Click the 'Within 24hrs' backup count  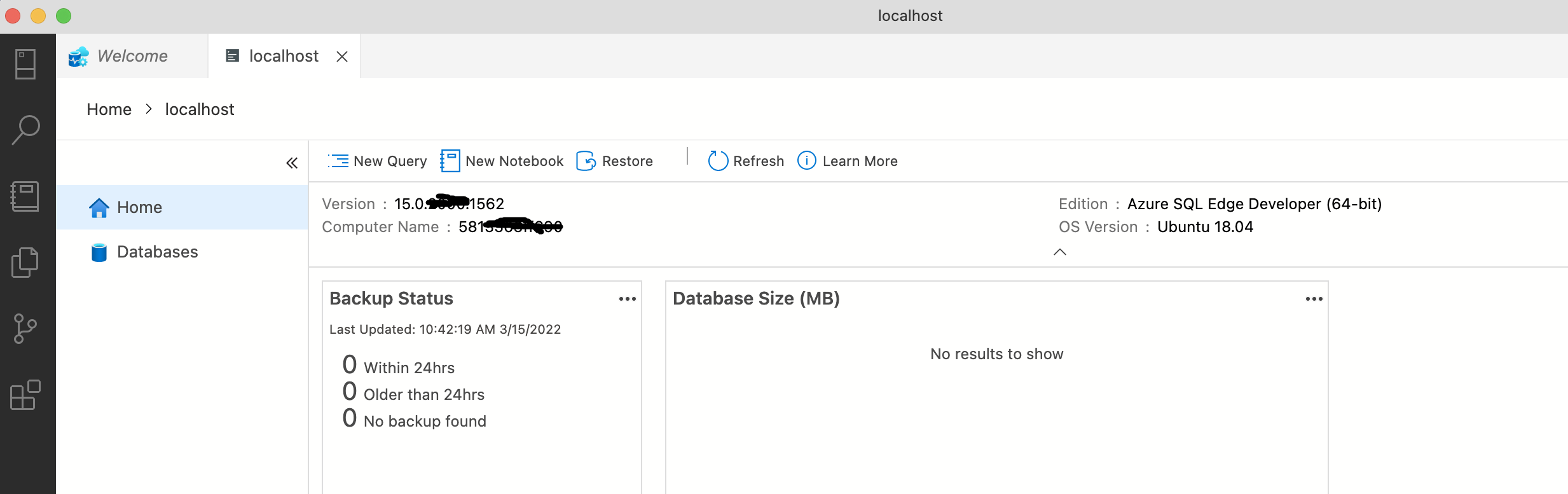(x=399, y=366)
